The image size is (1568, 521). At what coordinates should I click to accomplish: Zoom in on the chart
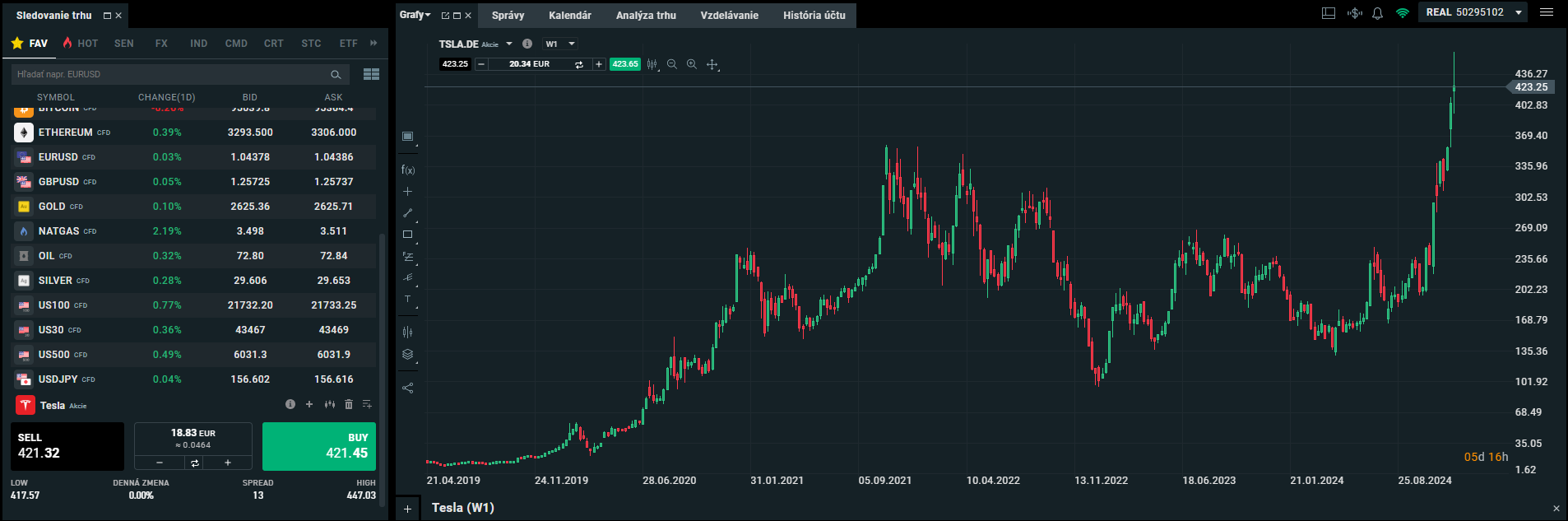(691, 64)
